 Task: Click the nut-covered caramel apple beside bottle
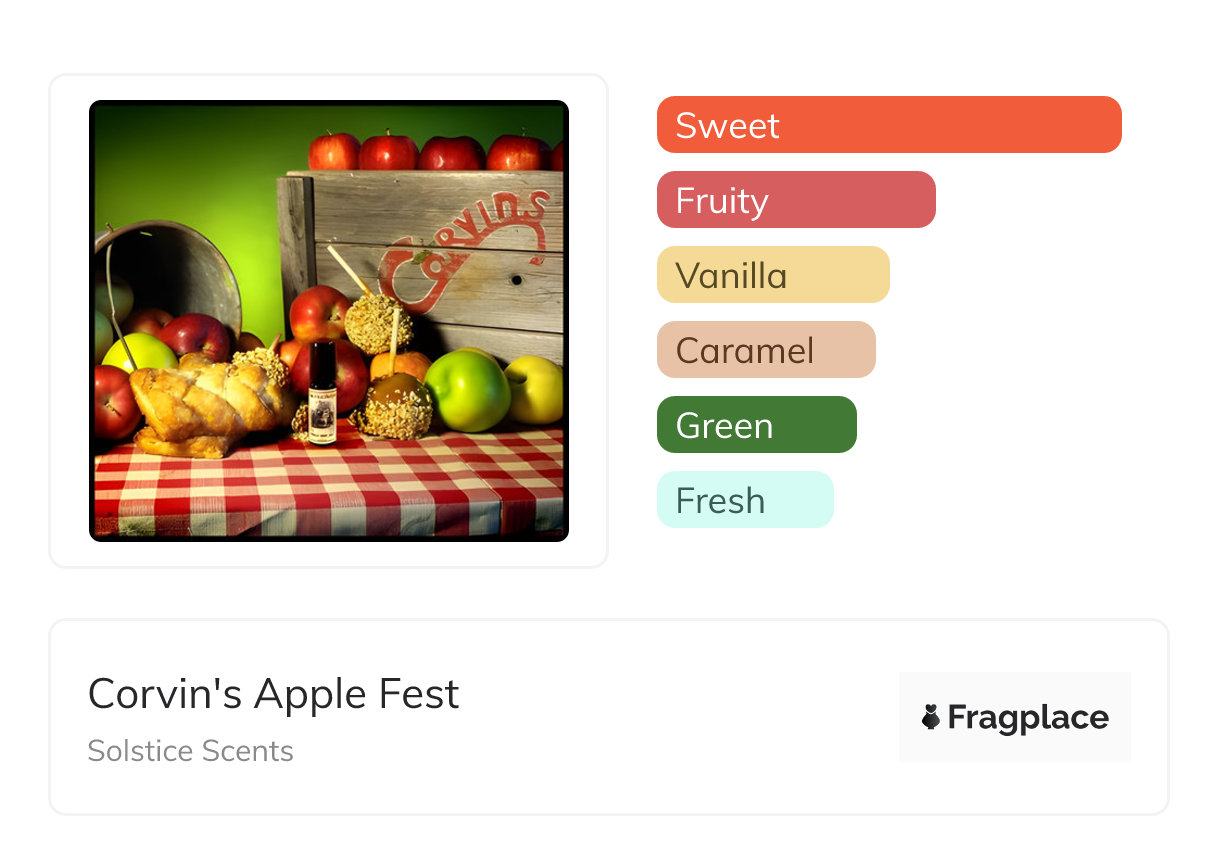pos(392,405)
